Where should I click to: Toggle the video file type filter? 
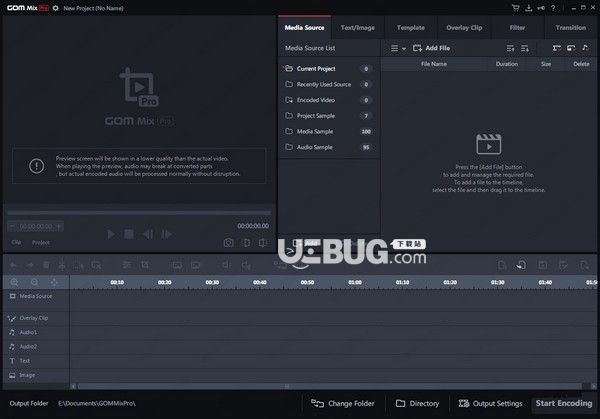coord(557,48)
